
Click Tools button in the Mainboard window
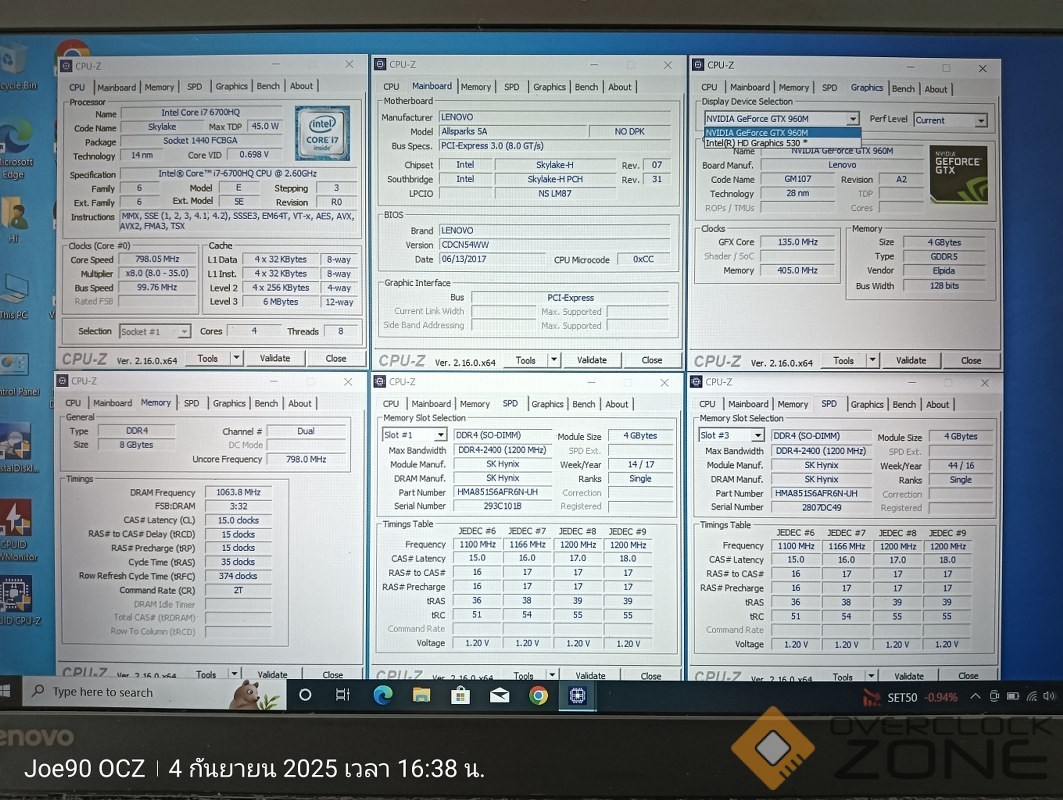coord(525,360)
